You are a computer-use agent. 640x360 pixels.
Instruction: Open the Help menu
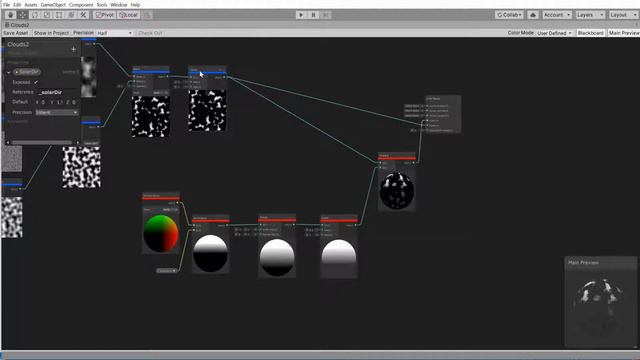135,5
